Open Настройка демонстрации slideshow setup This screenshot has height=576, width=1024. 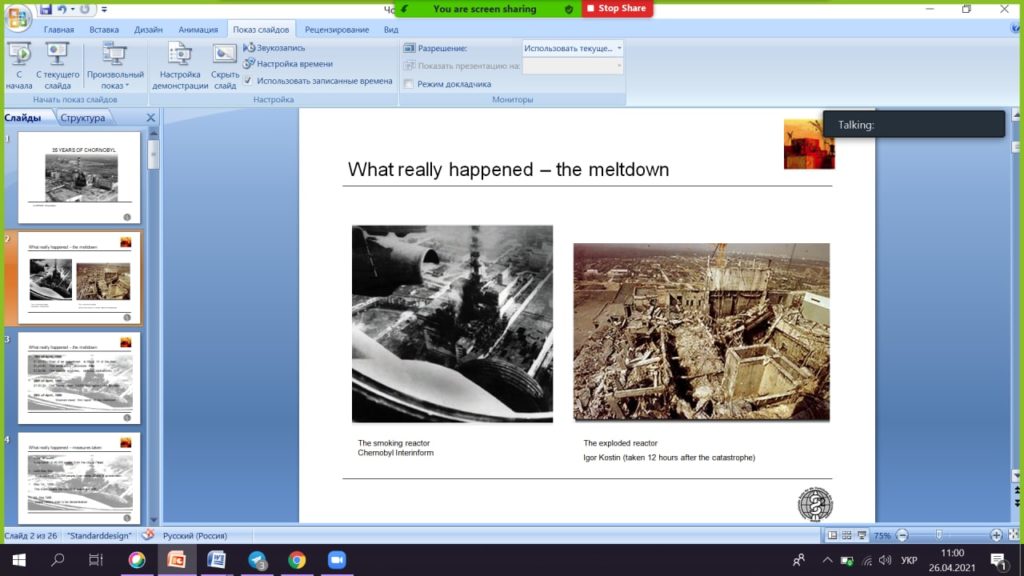click(180, 65)
